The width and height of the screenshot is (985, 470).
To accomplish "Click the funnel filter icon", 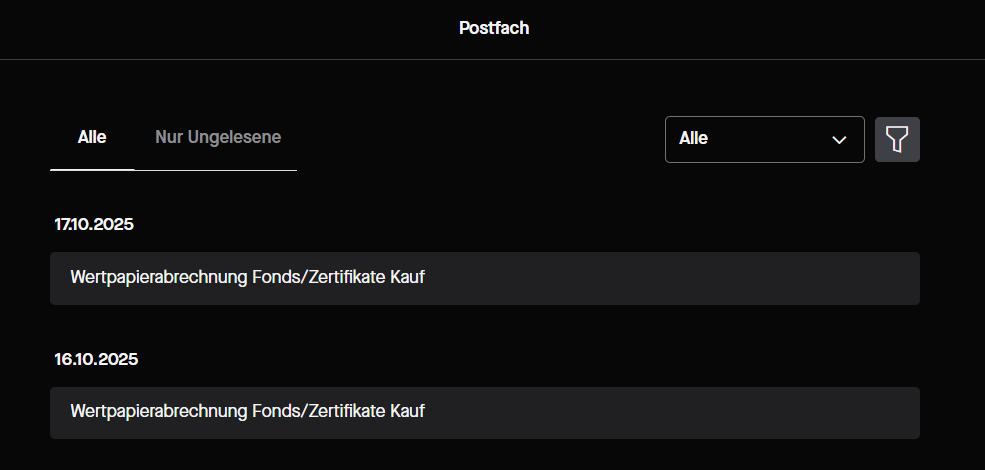I will (x=897, y=139).
